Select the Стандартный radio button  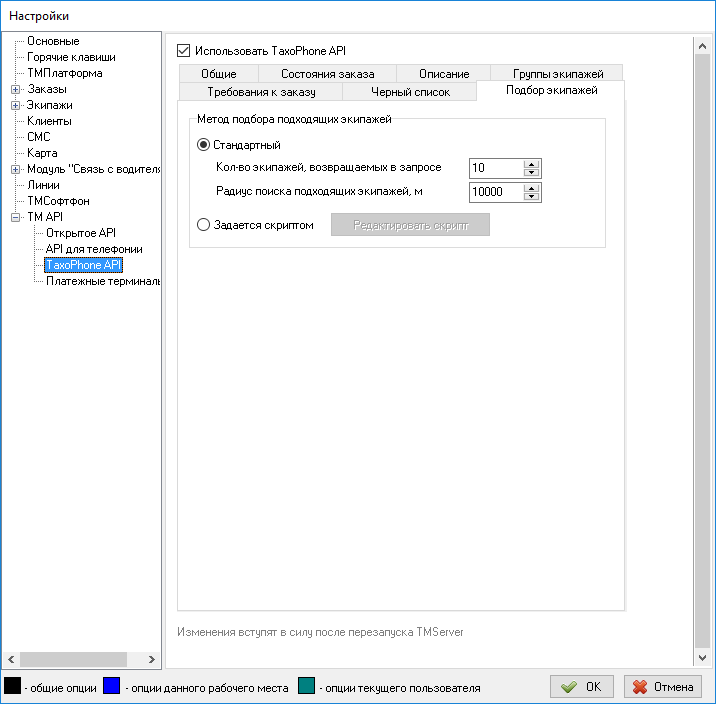[203, 145]
